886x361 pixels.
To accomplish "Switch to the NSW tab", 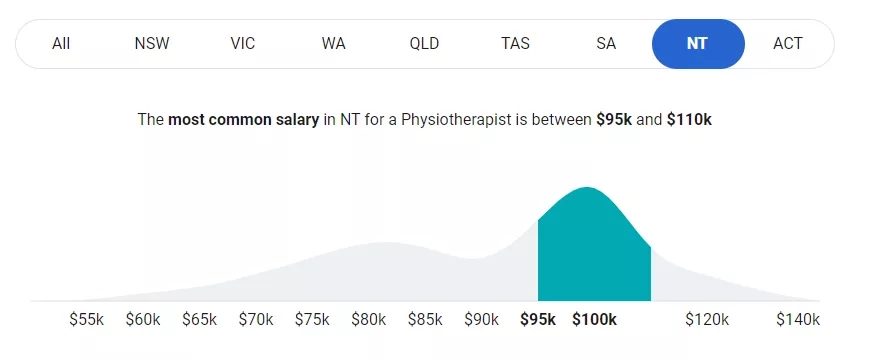I will 152,44.
